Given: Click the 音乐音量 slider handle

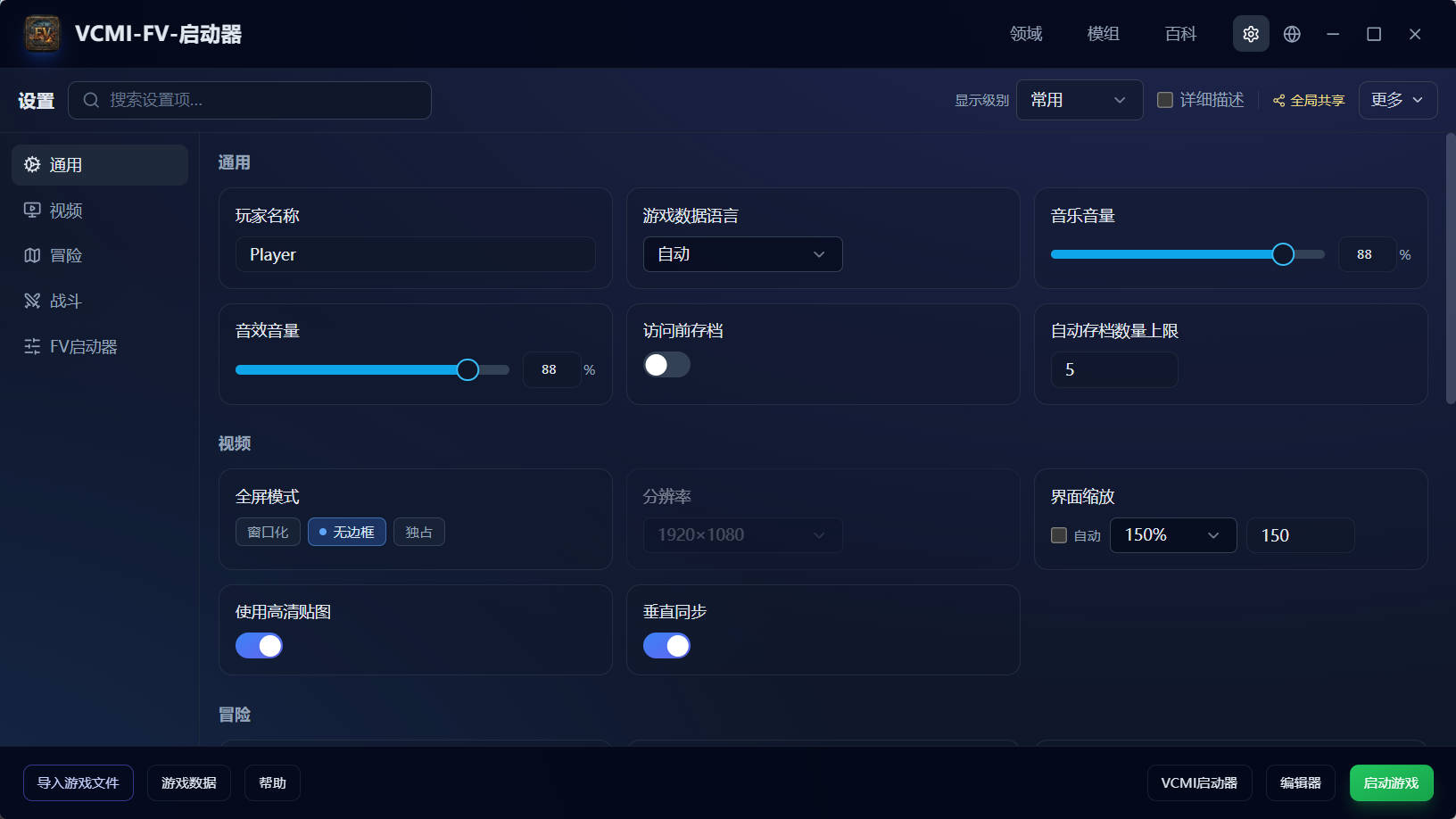Looking at the screenshot, I should 1283,254.
